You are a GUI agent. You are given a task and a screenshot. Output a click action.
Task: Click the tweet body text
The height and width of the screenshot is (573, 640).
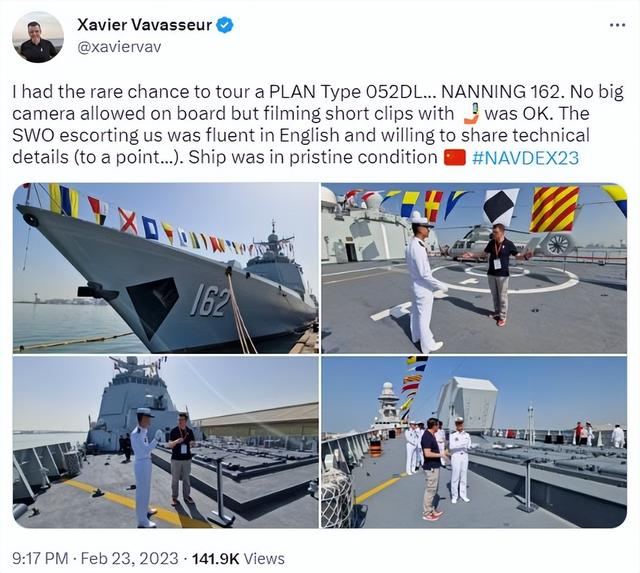(x=318, y=124)
